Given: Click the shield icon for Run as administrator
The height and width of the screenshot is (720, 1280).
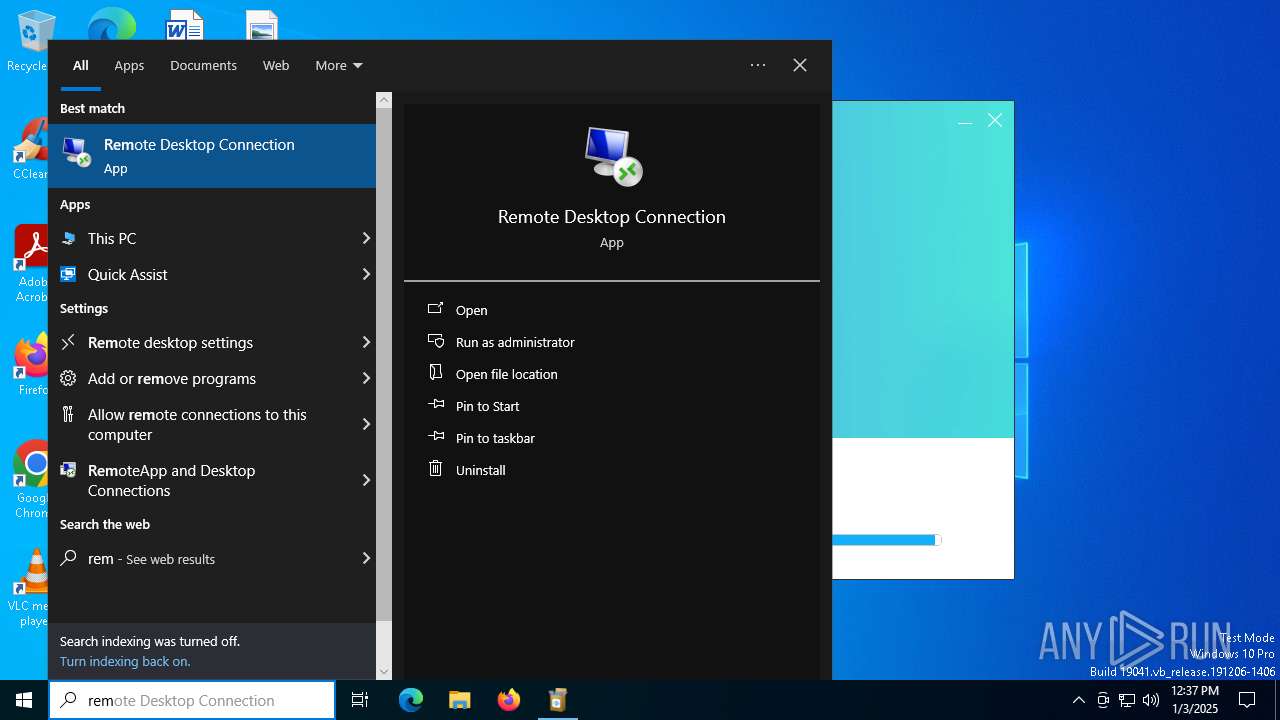Looking at the screenshot, I should click(436, 341).
